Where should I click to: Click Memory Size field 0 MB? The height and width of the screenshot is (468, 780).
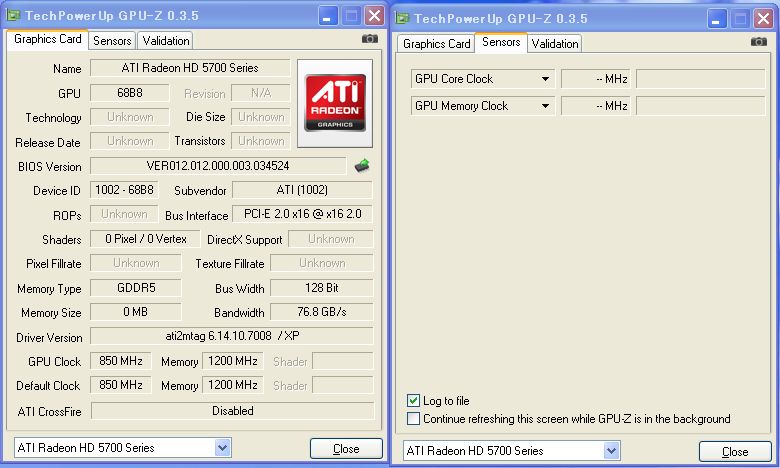click(136, 312)
